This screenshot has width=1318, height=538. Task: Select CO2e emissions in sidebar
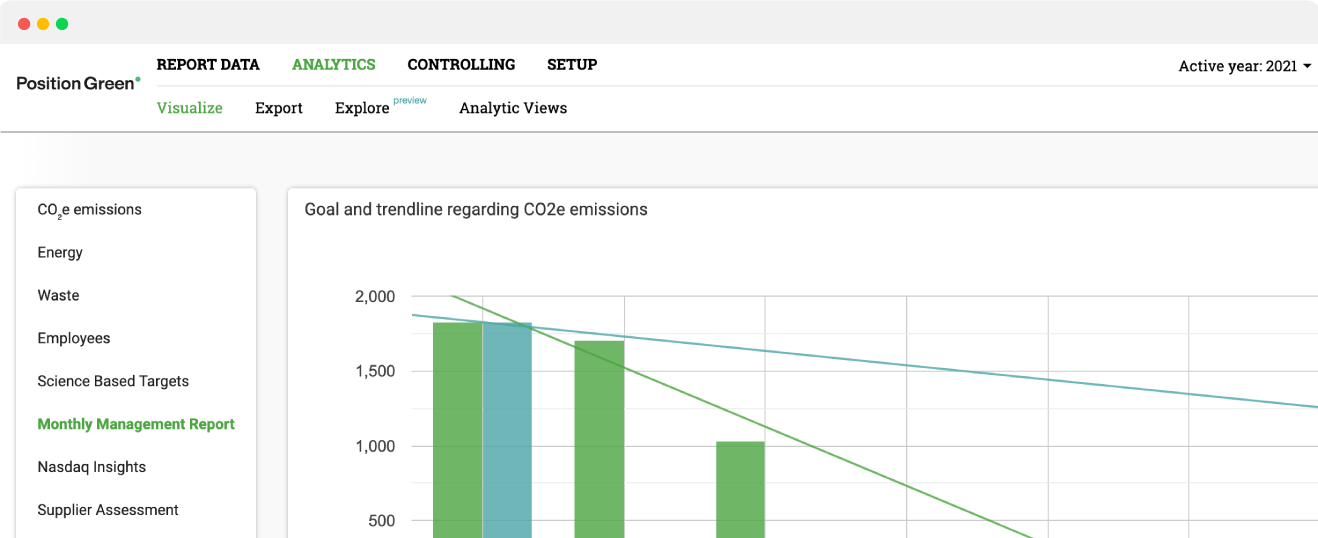tap(90, 210)
